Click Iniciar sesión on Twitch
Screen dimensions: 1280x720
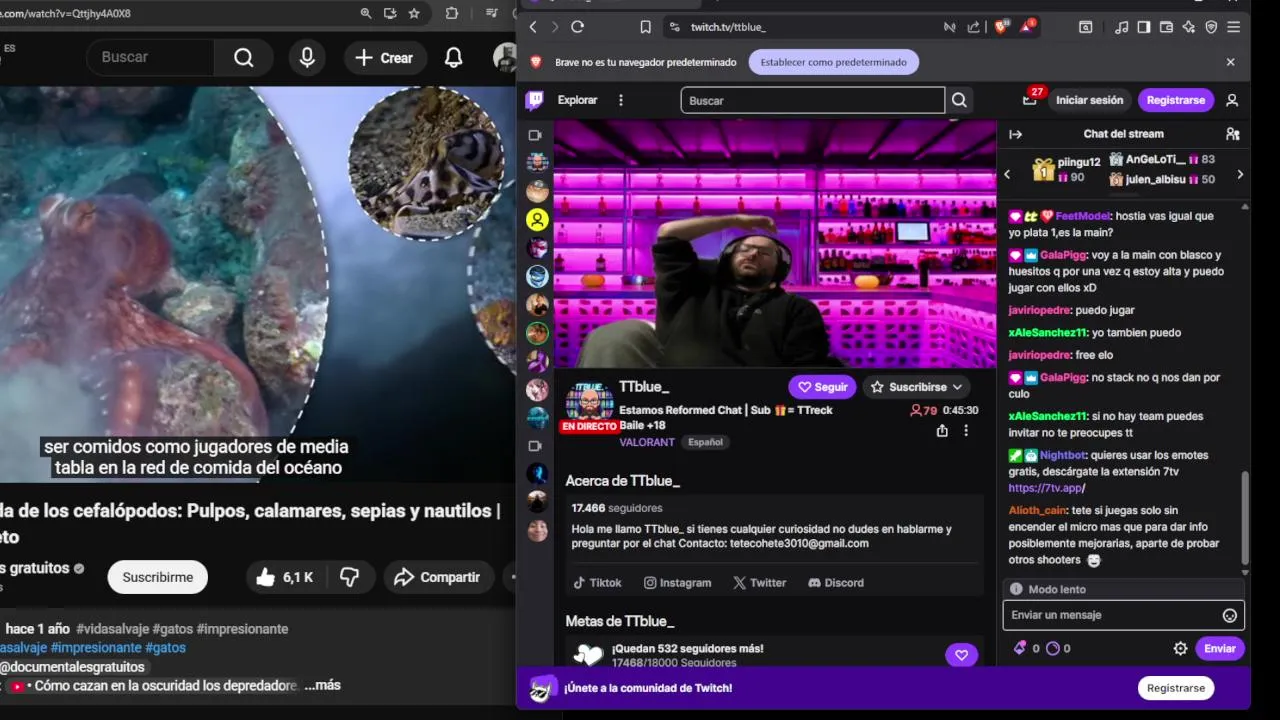click(x=1089, y=100)
